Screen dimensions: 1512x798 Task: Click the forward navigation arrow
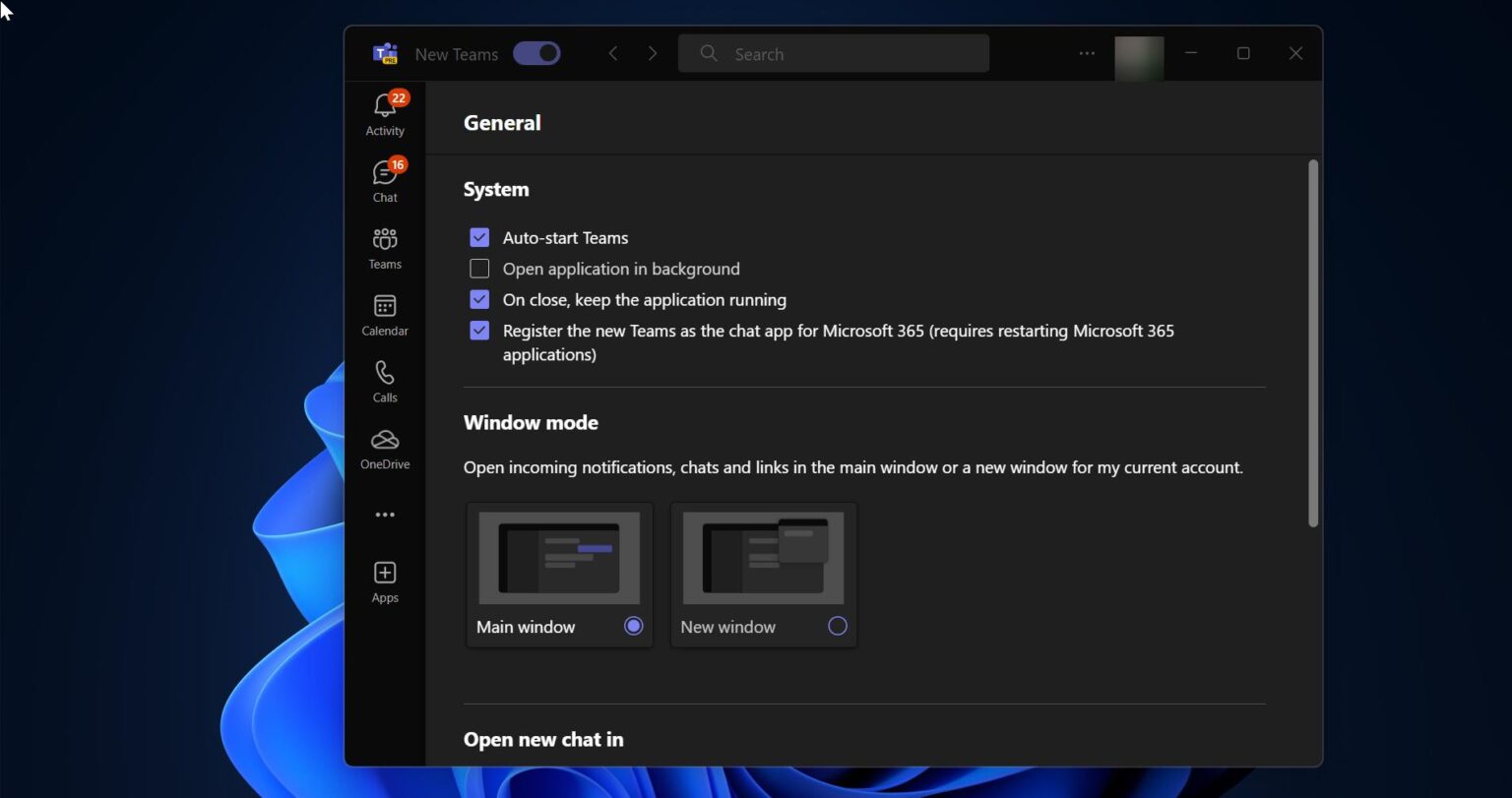click(x=652, y=53)
